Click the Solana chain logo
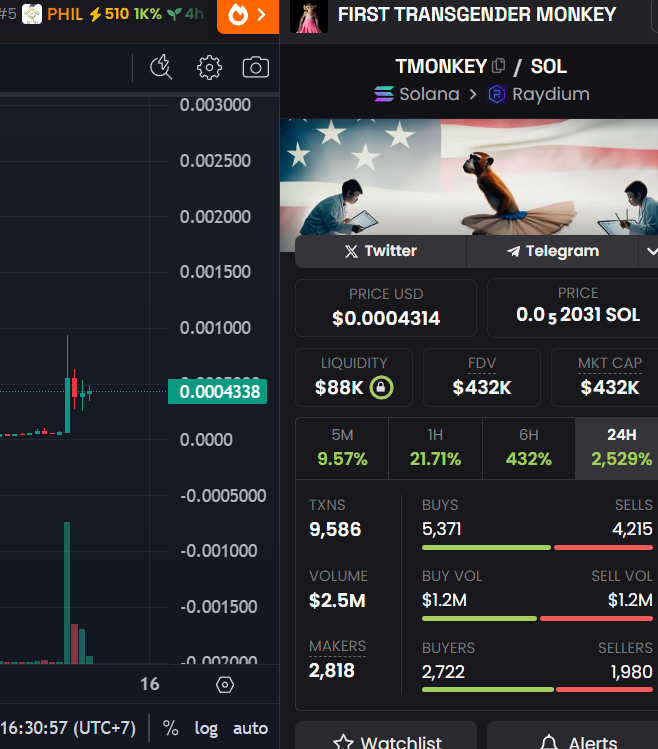 click(384, 94)
